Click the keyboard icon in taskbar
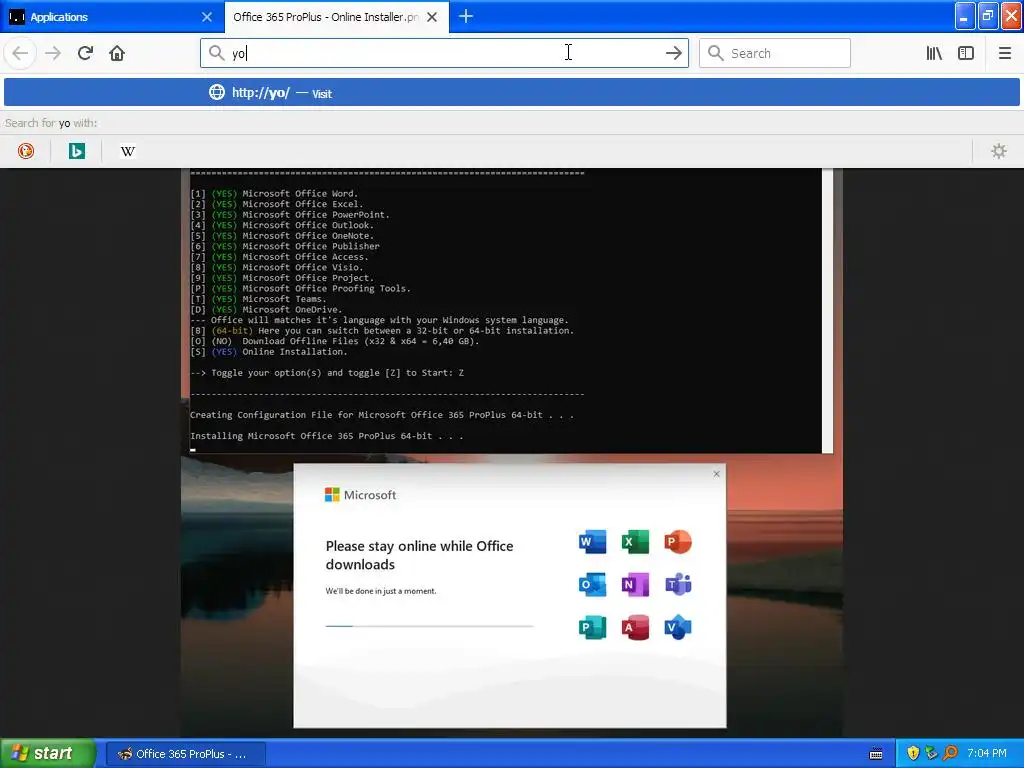The height and width of the screenshot is (768, 1024). pyautogui.click(x=876, y=754)
